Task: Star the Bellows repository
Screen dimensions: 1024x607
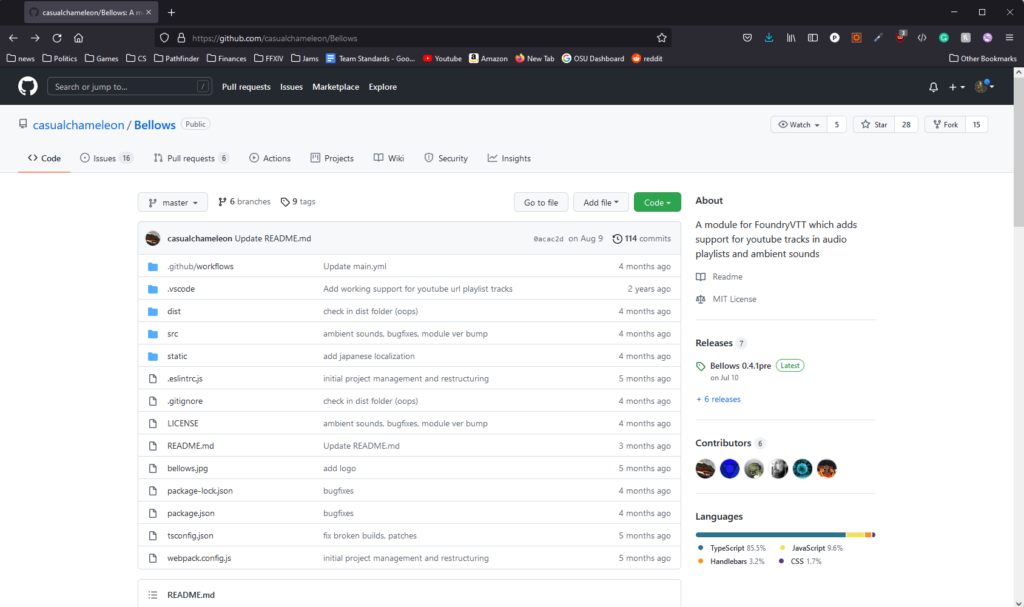Action: pos(875,125)
